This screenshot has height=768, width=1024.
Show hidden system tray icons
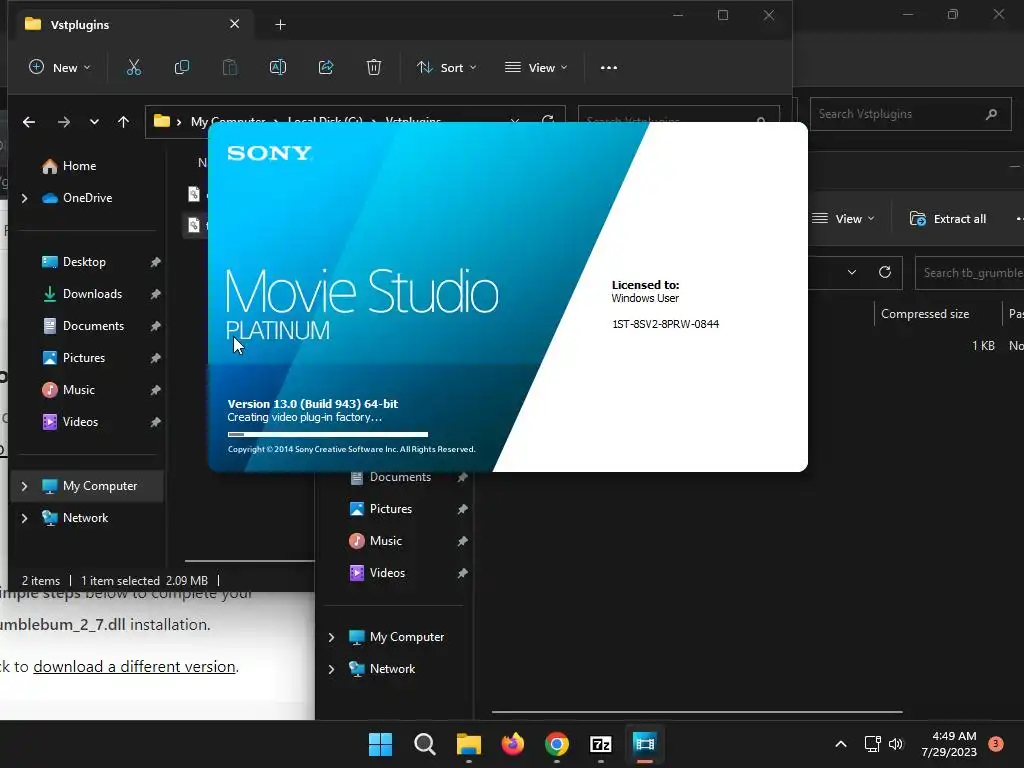[x=841, y=744]
